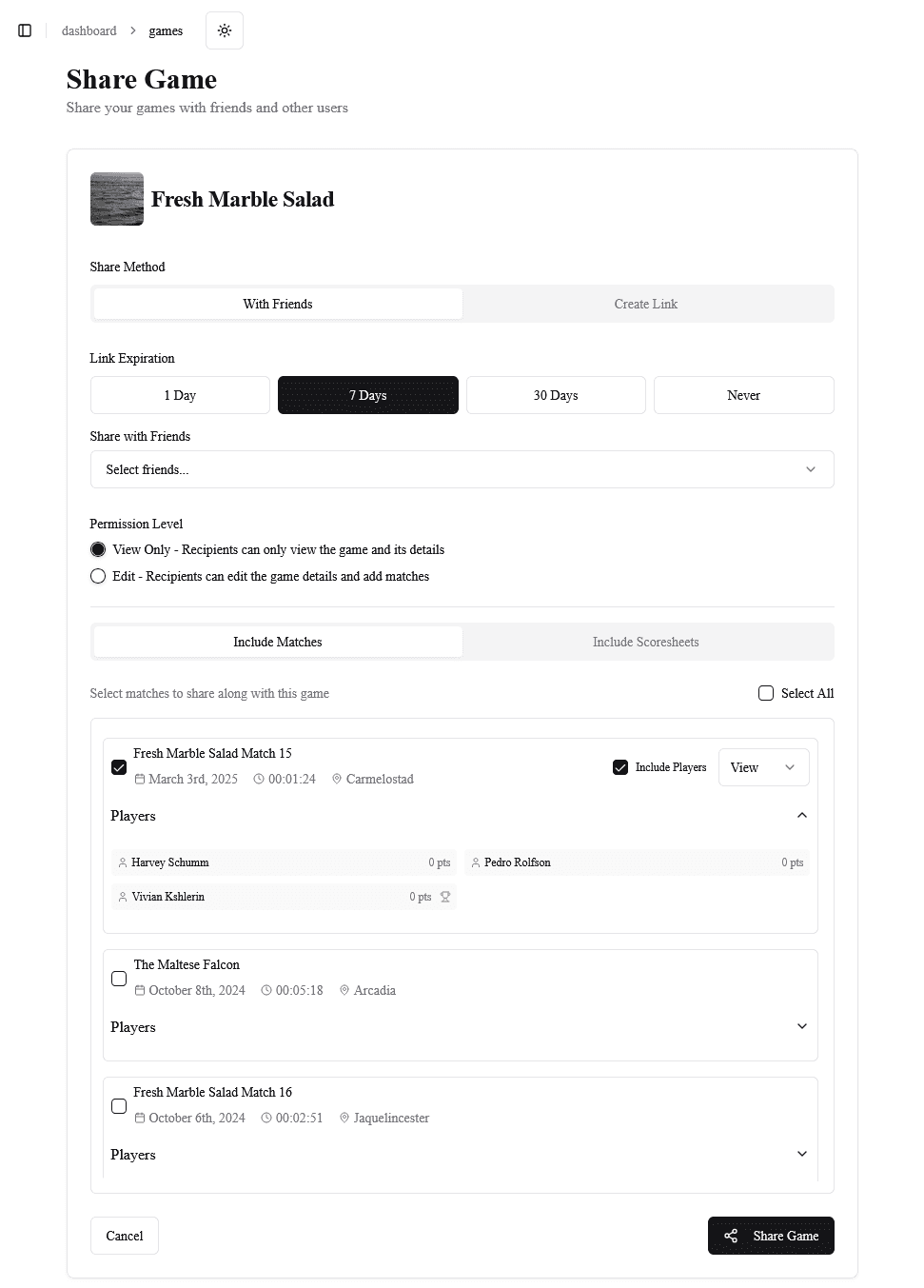Check the Select All checkbox
The height and width of the screenshot is (1288, 924).
click(x=766, y=693)
